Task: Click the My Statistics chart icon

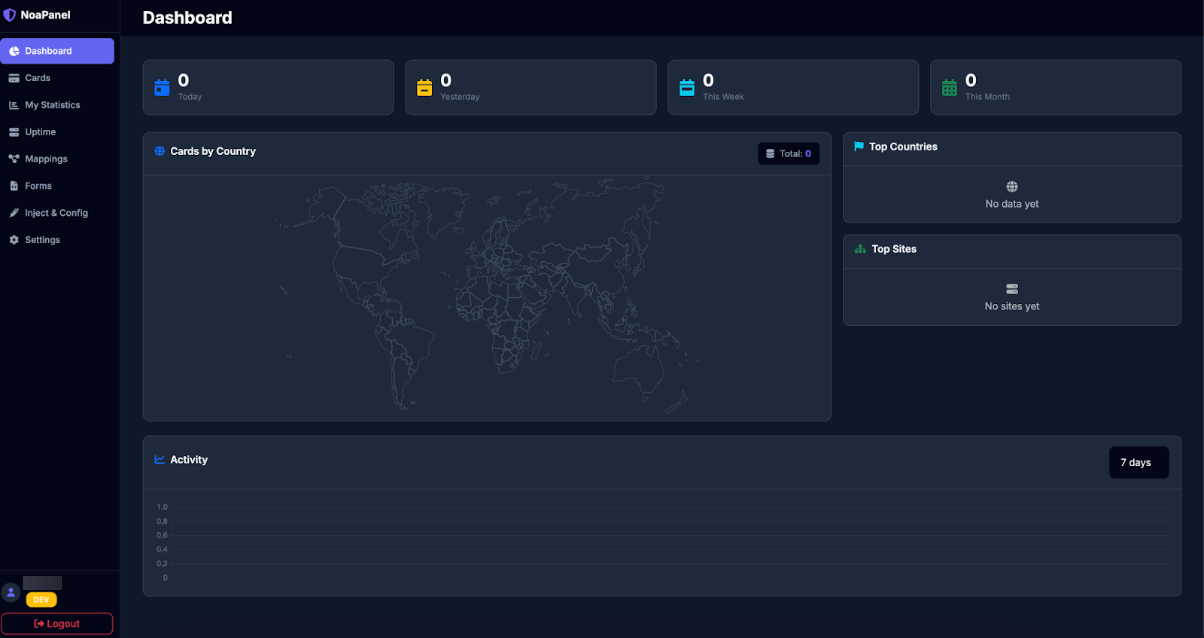Action: tap(14, 105)
